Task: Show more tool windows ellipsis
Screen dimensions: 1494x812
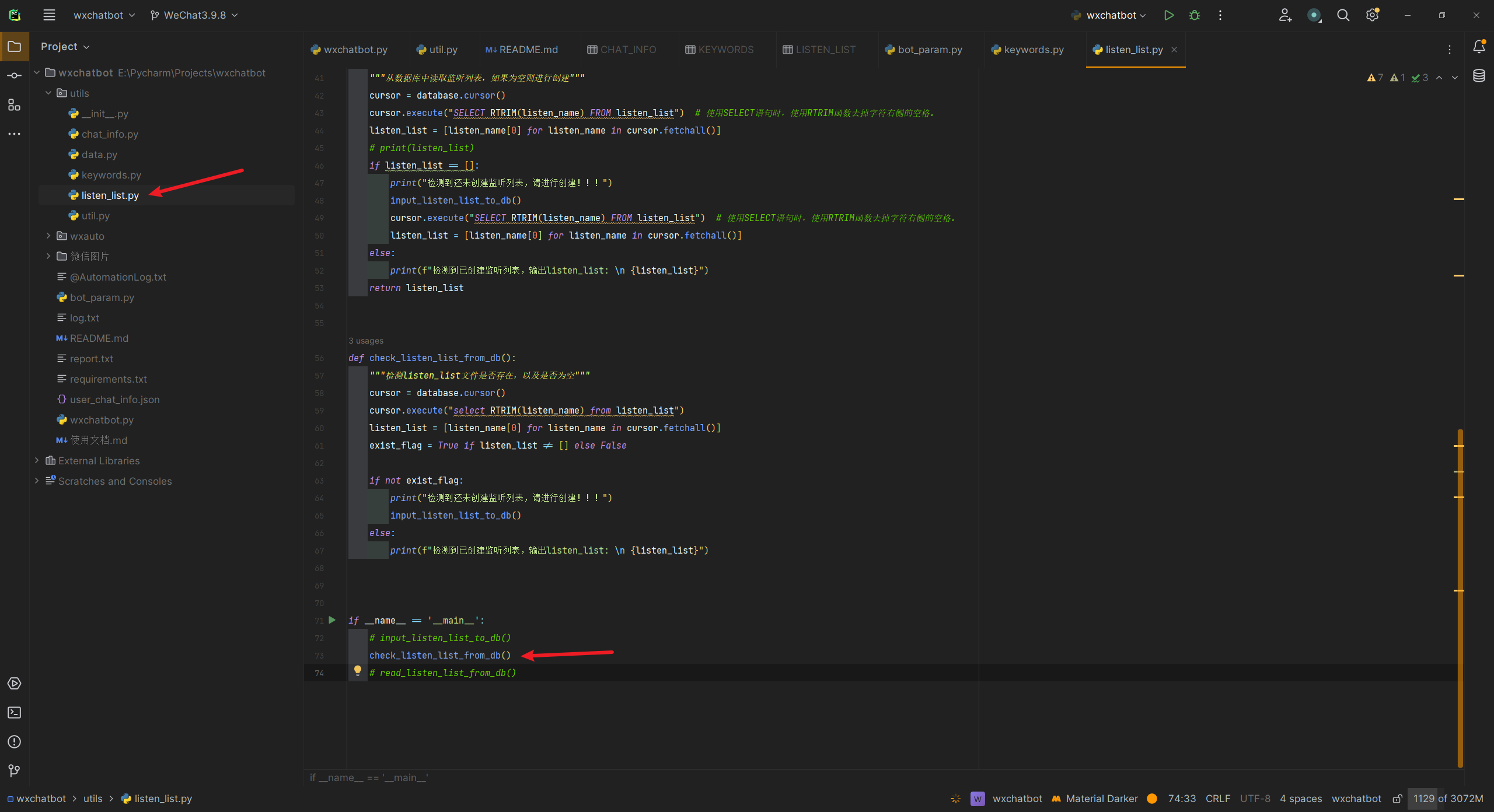Action: click(x=15, y=134)
